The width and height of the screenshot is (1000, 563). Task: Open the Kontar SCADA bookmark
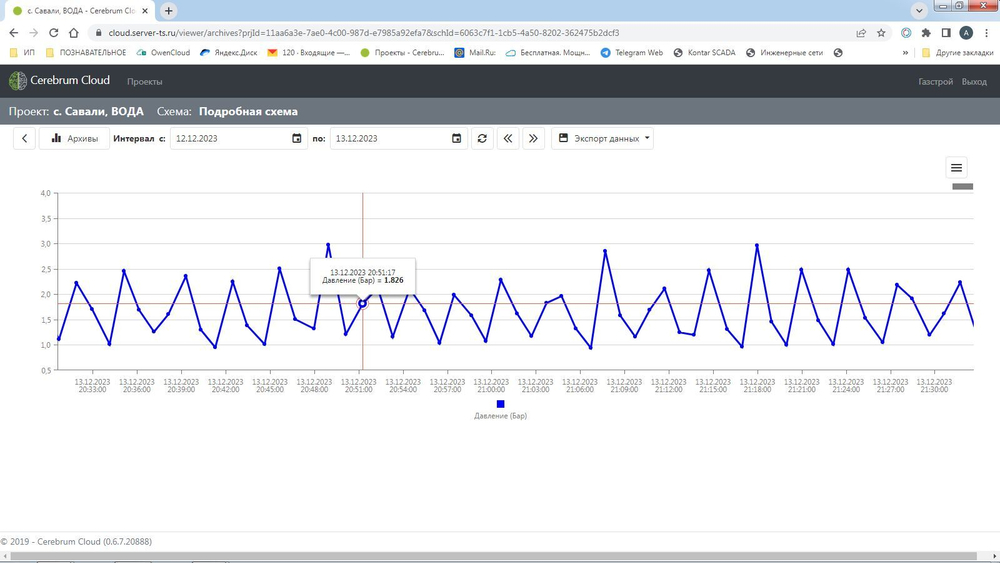pos(705,53)
